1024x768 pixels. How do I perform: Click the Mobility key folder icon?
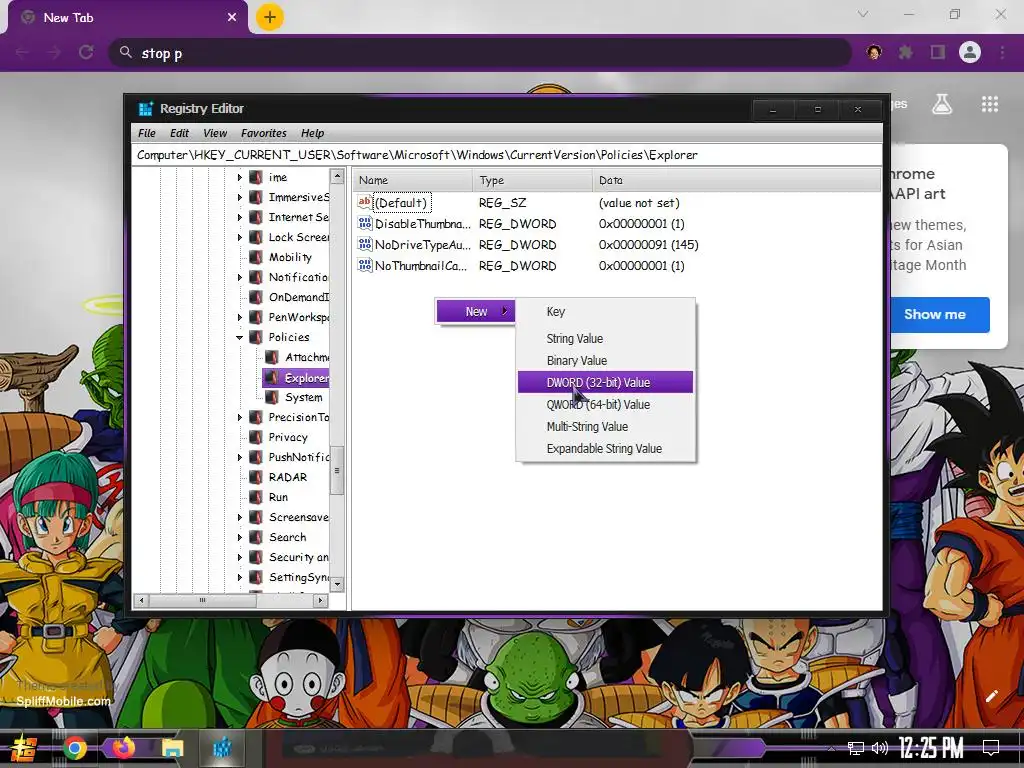pos(257,257)
